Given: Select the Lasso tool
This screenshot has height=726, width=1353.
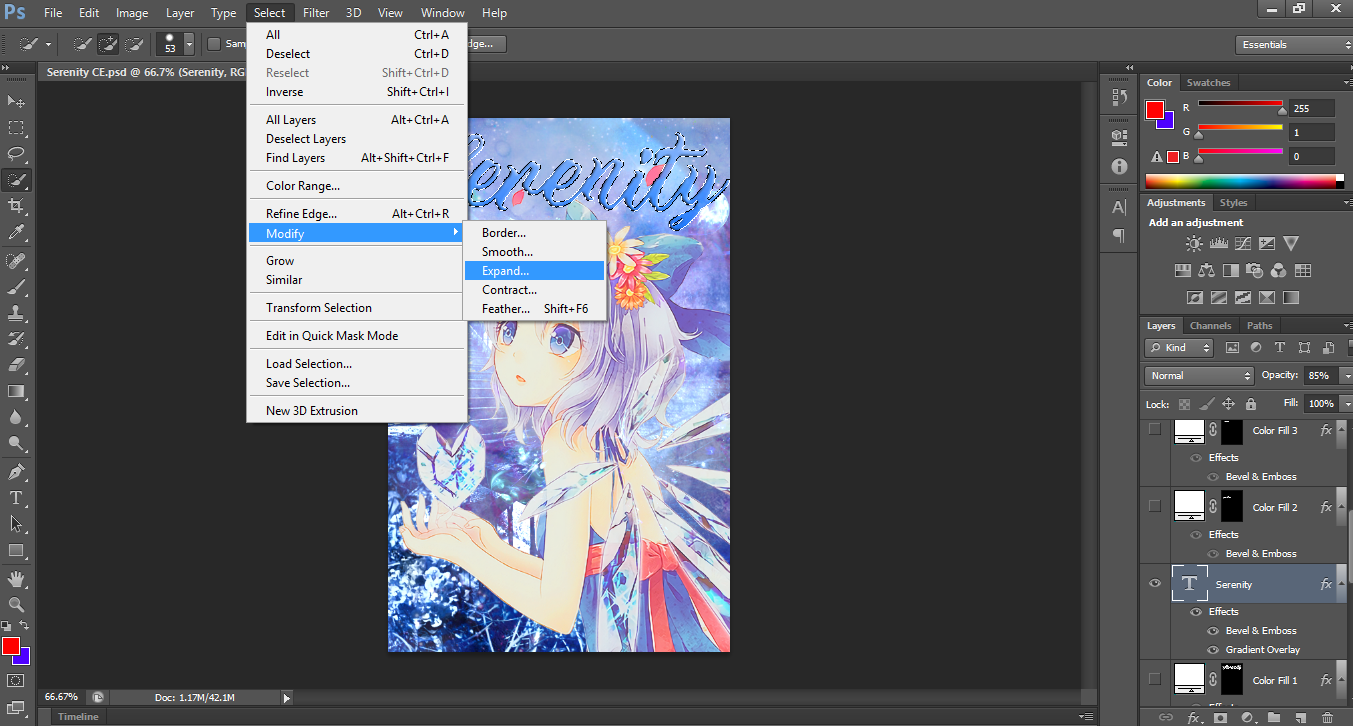Looking at the screenshot, I should coord(17,154).
